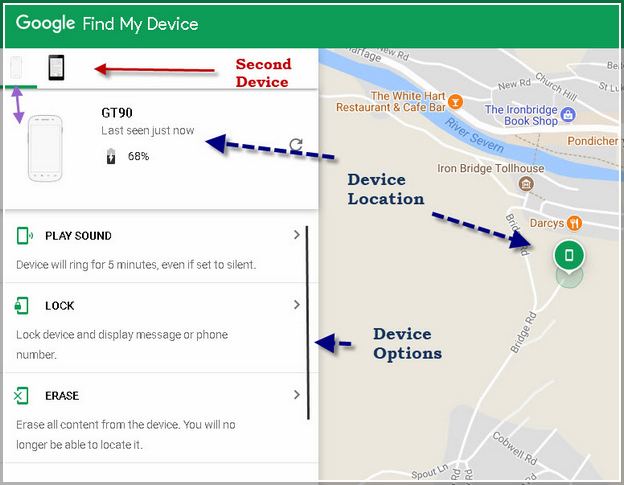Select the first white phone device tab
The width and height of the screenshot is (624, 485).
point(16,68)
